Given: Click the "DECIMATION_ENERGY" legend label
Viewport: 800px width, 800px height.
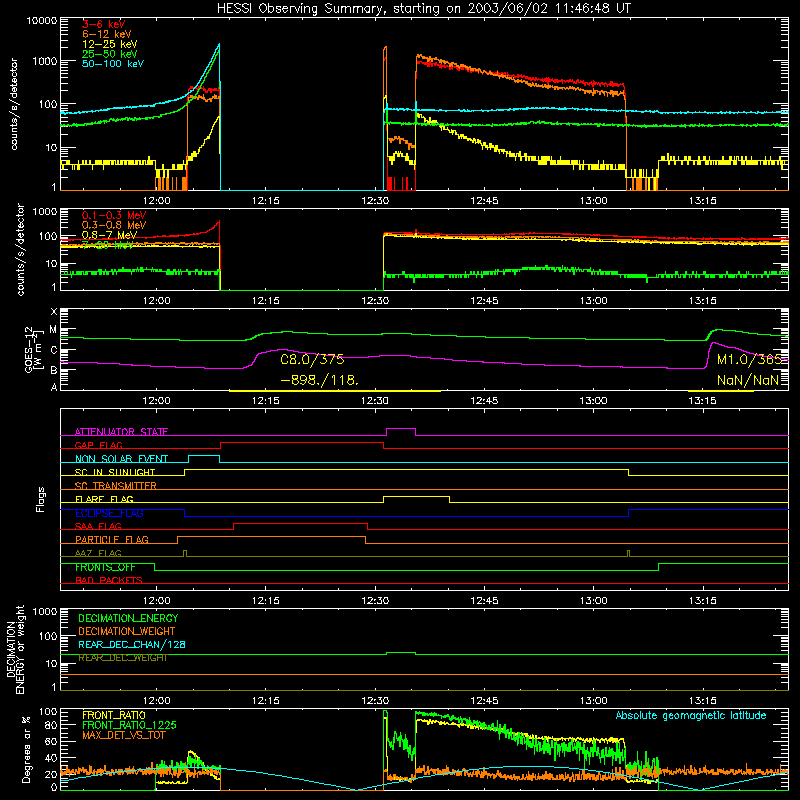Looking at the screenshot, I should coord(128,618).
